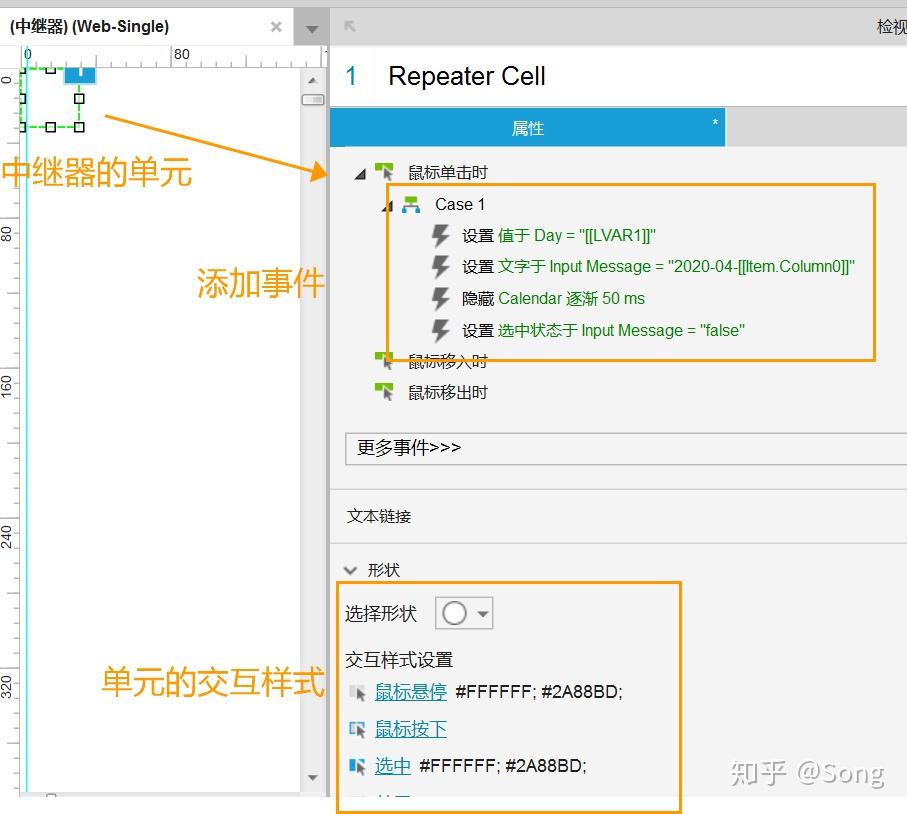The height and width of the screenshot is (814, 907).
Task: Select the 设置 值于 Day = "[[LVAR1]]" action
Action: 559,235
